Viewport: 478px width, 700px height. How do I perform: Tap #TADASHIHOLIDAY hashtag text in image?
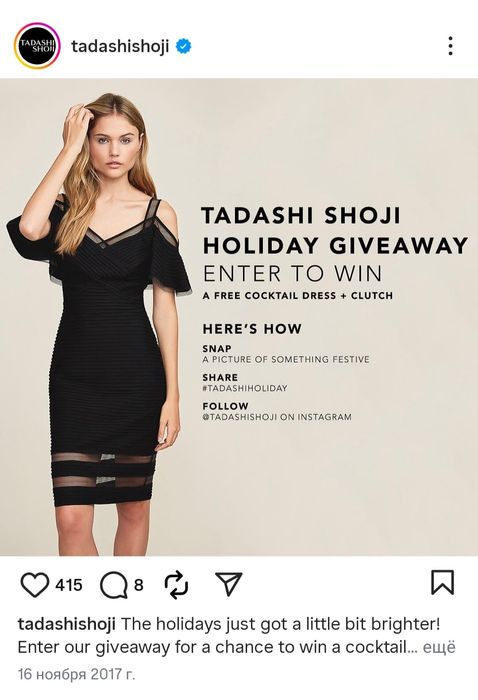click(x=245, y=388)
